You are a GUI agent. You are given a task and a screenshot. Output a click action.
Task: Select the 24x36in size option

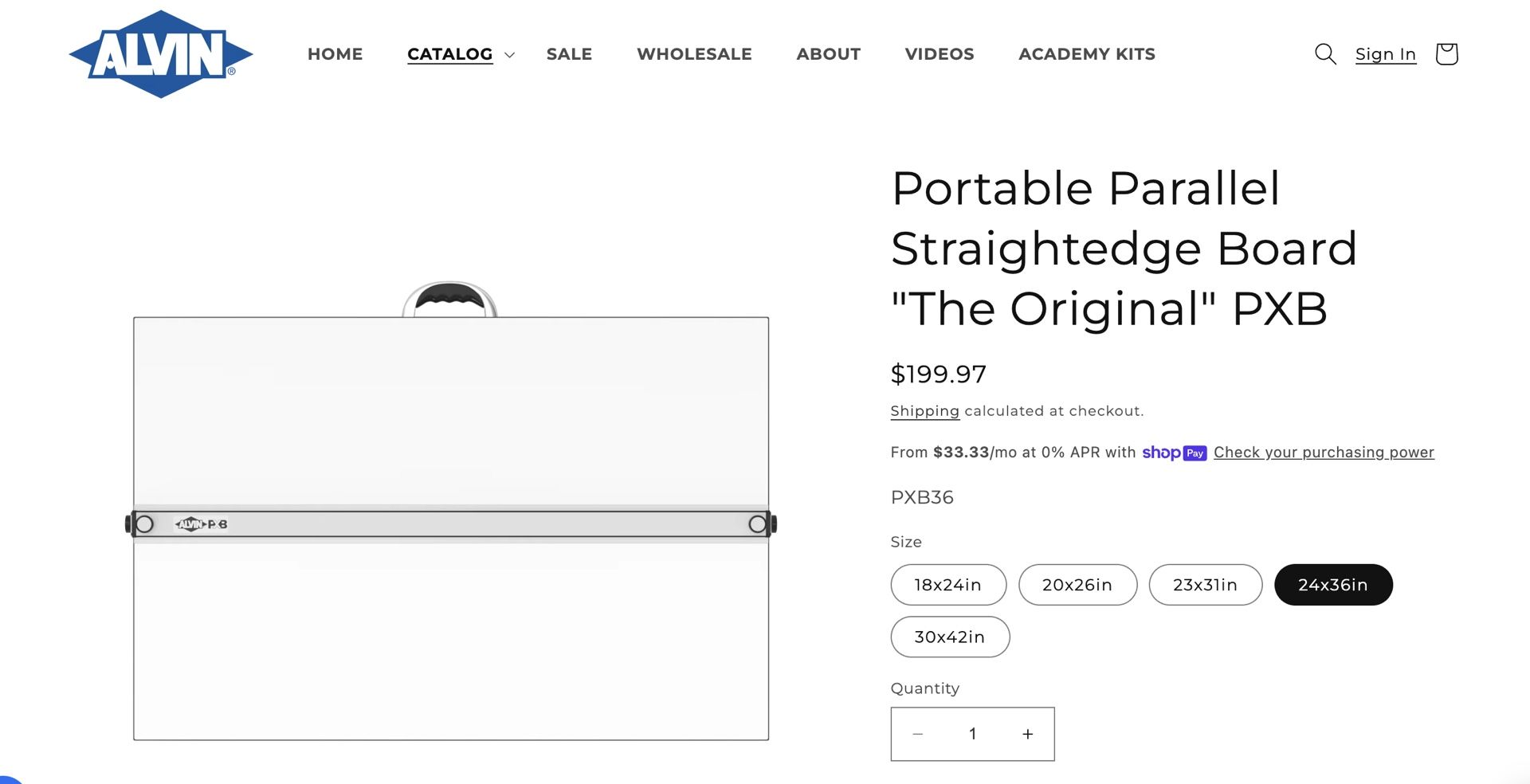(1332, 585)
